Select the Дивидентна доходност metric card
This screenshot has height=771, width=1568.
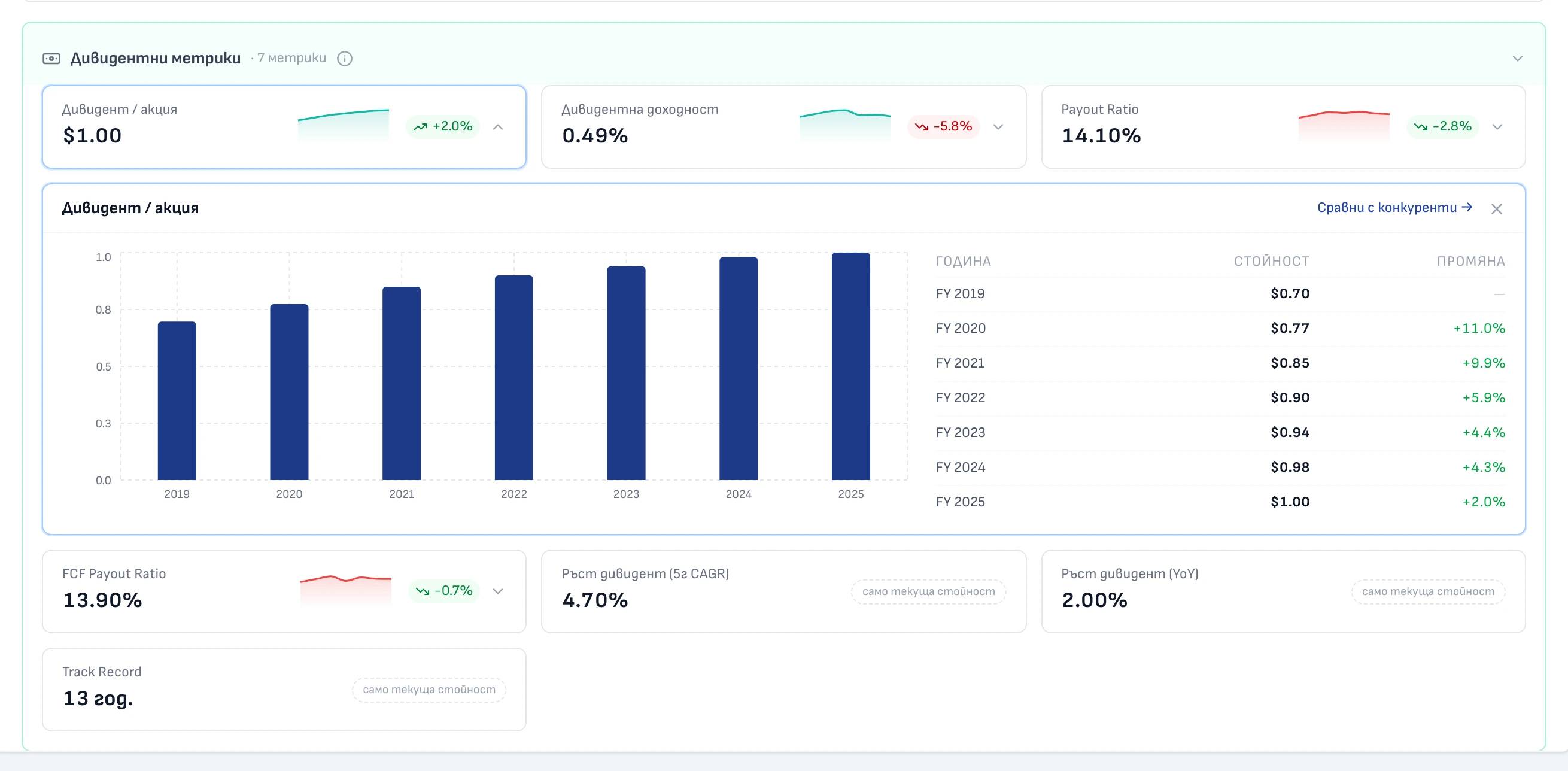783,127
